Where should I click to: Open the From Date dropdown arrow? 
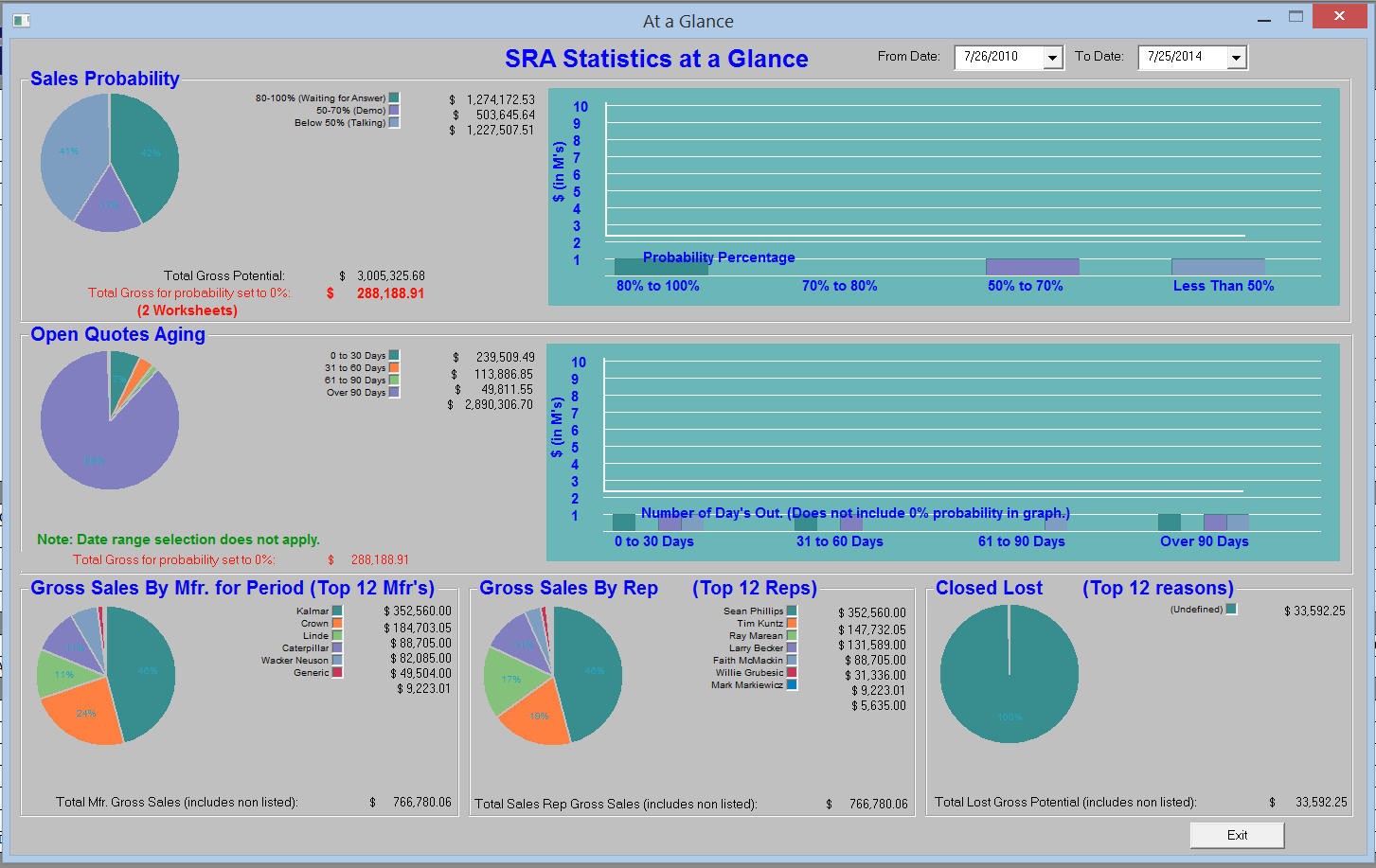(x=1052, y=58)
